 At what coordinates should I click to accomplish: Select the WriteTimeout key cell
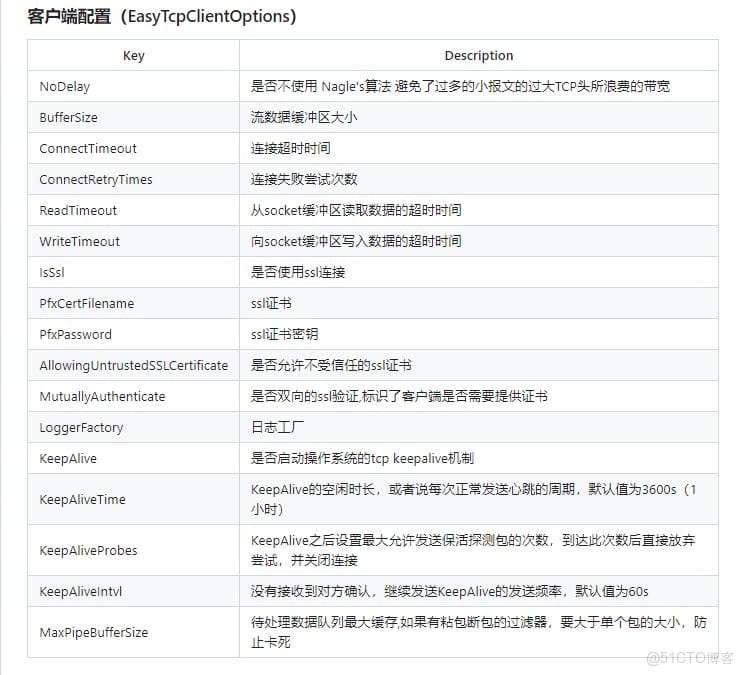point(133,241)
